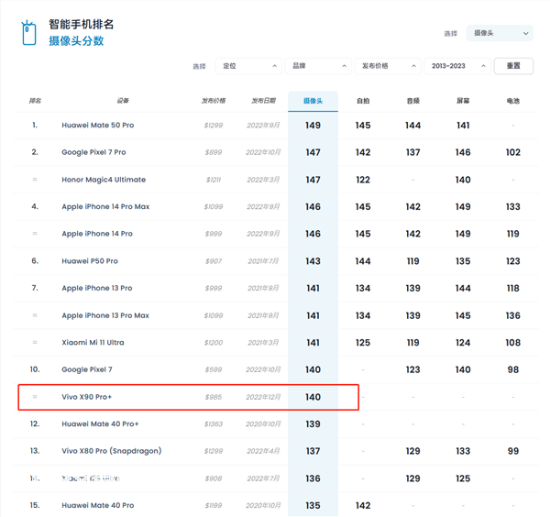Click battery score 119 for iPhone 14 Pro
The image size is (550, 517).
[x=513, y=234]
